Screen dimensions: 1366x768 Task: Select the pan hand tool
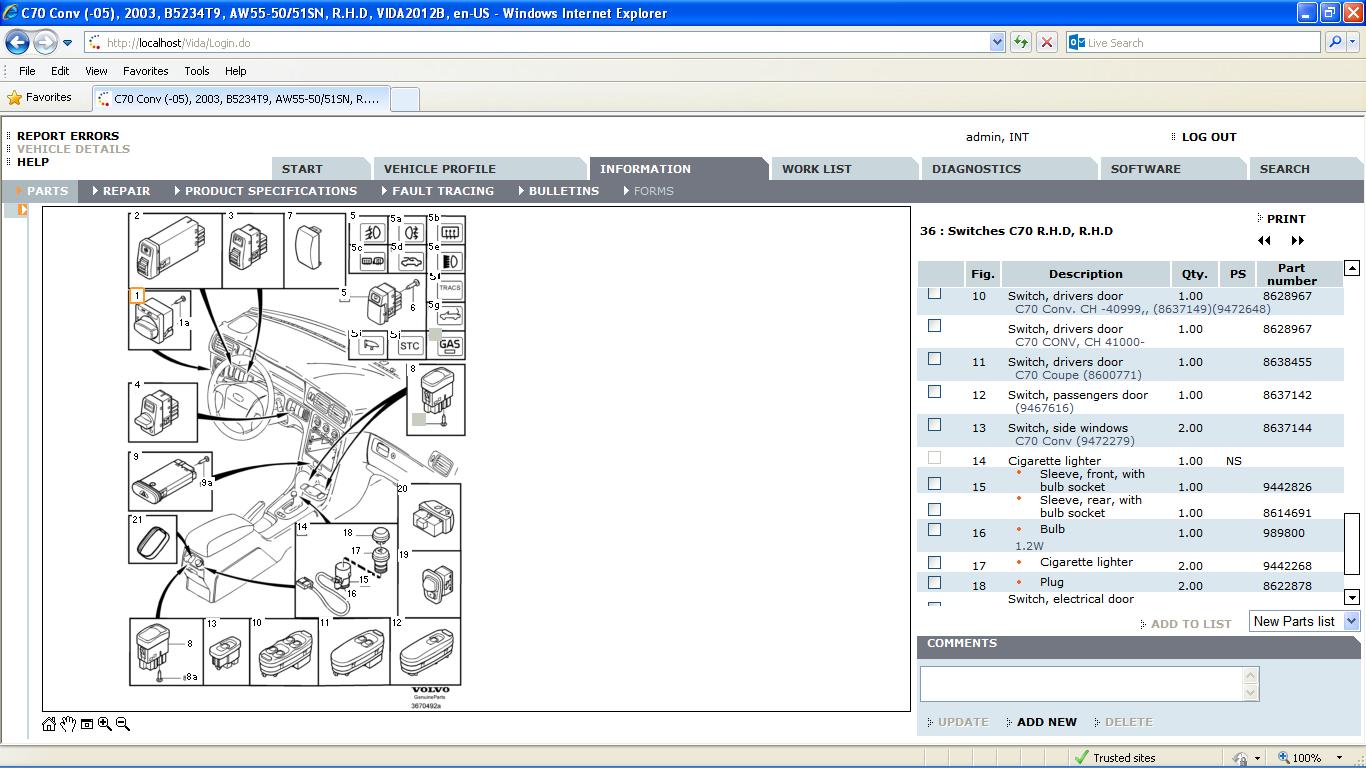click(68, 724)
